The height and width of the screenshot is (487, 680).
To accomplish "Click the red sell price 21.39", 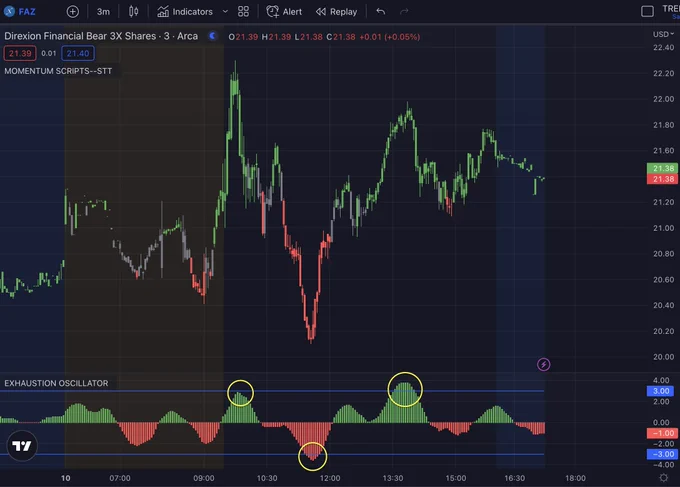I will coord(20,53).
